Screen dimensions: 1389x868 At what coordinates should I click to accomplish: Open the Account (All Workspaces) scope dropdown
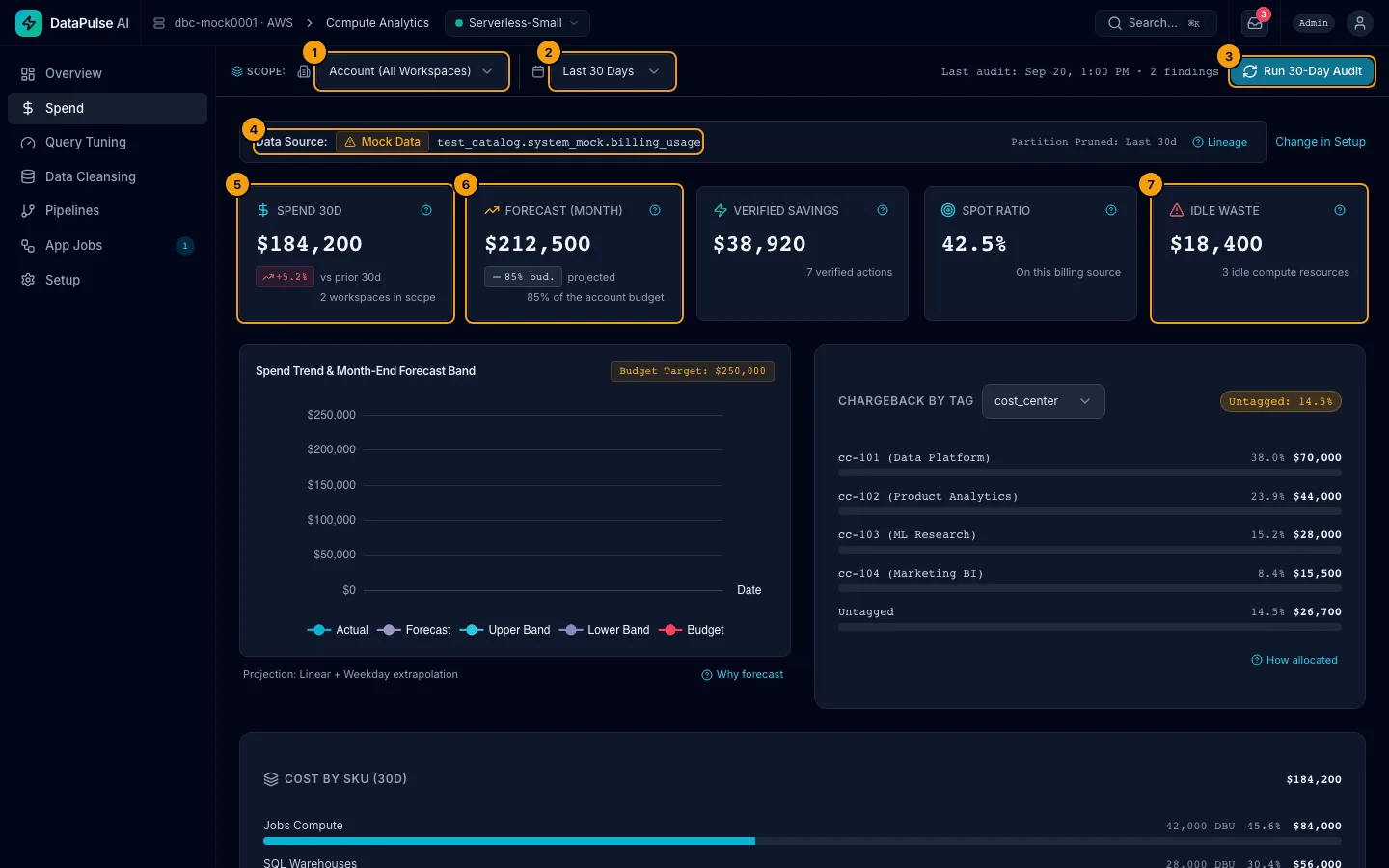coord(412,71)
